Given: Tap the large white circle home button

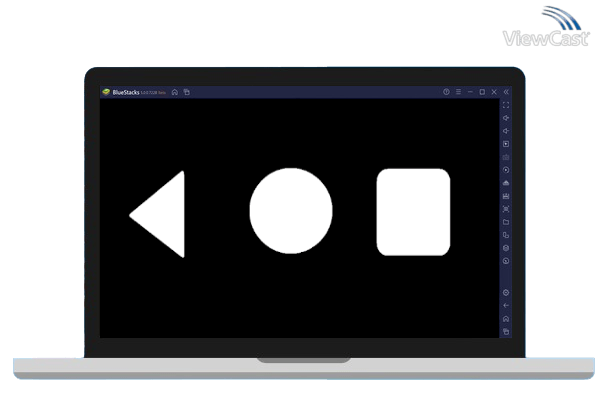Looking at the screenshot, I should coord(291,211).
